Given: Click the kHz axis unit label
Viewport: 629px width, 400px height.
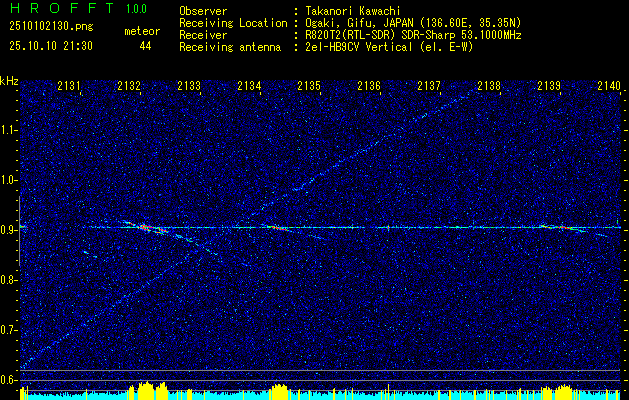Looking at the screenshot, I should click(9, 81).
